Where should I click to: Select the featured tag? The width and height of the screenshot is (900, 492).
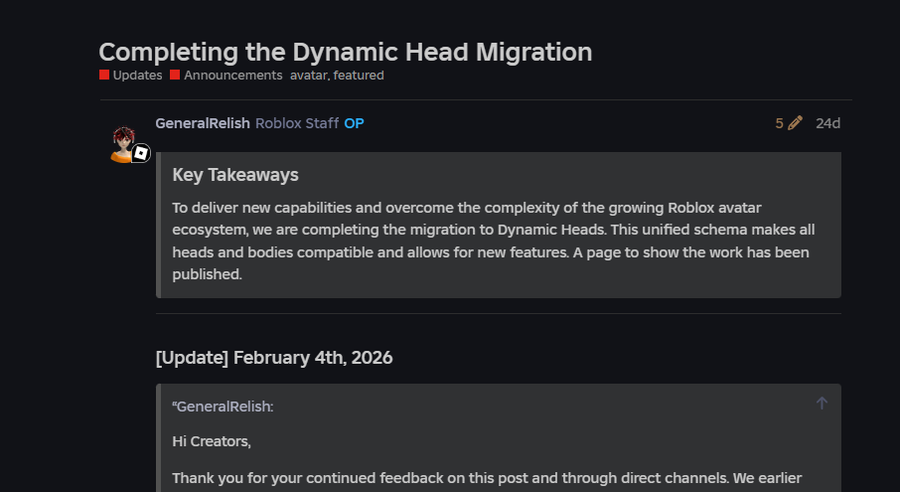point(359,75)
